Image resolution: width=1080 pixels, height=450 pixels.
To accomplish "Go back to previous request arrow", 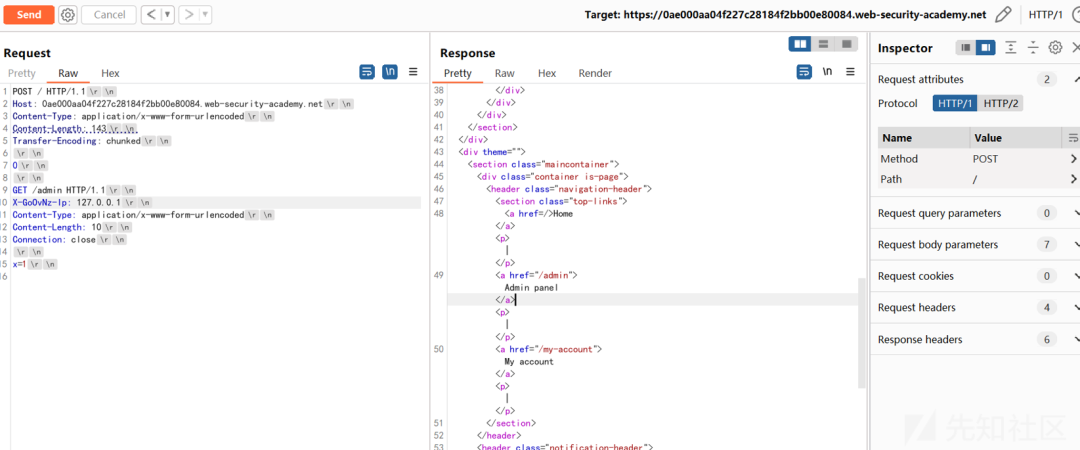I will (x=151, y=14).
